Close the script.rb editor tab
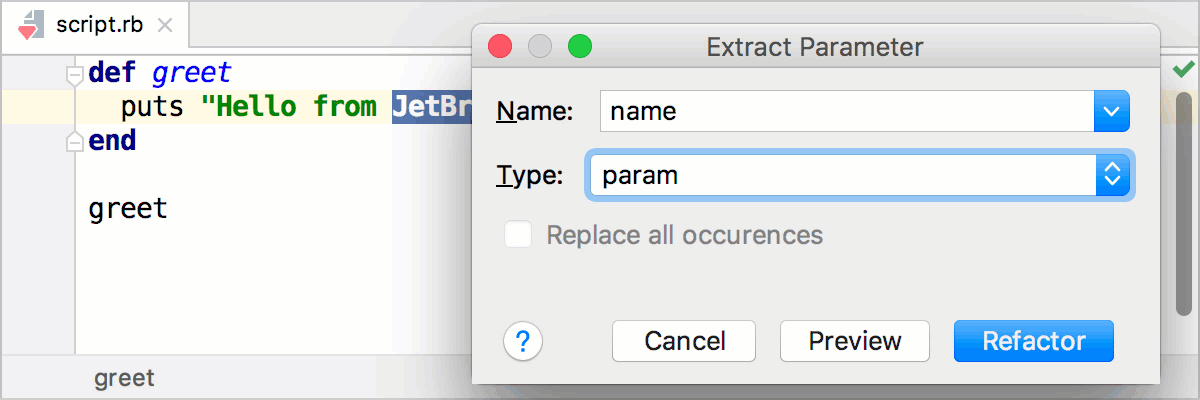The height and width of the screenshot is (400, 1200). point(165,27)
